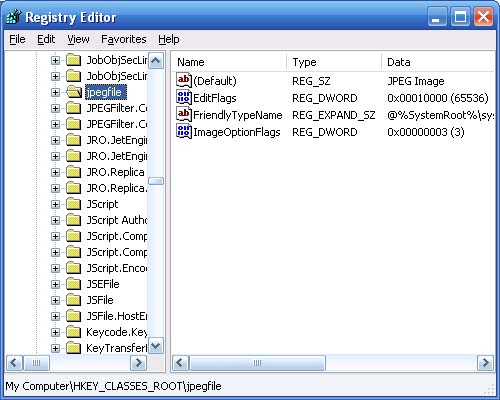Select the FriendlyTypeName string value icon
The height and width of the screenshot is (400, 500).
pos(184,115)
